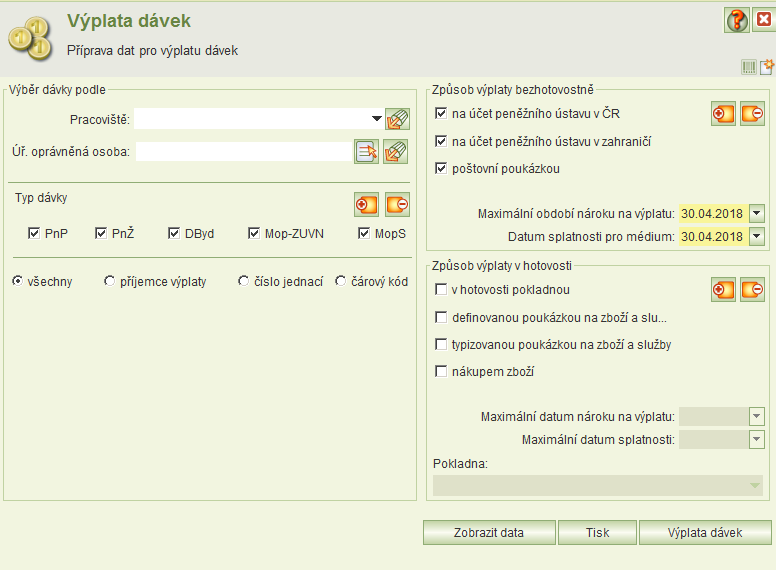Close the Výplata dávek form
Viewport: 776px width, 570px height.
tap(764, 20)
